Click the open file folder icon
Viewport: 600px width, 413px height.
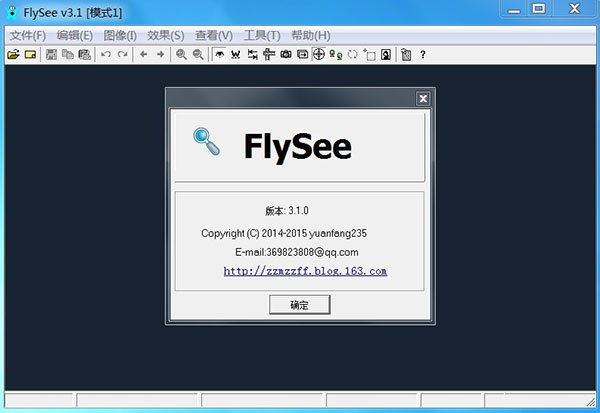pyautogui.click(x=13, y=55)
